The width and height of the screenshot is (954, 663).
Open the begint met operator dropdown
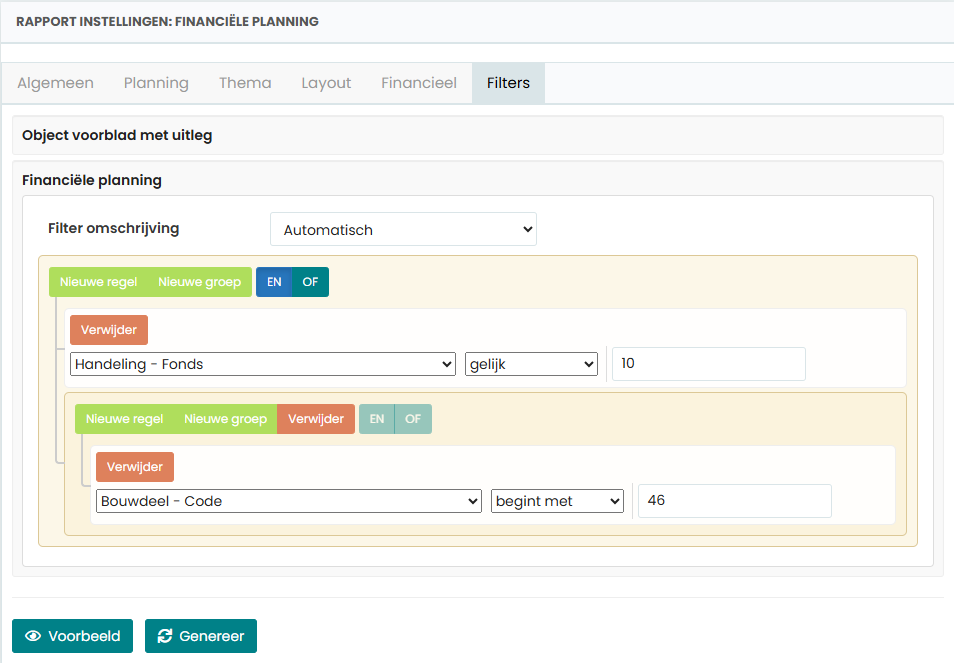click(x=557, y=501)
